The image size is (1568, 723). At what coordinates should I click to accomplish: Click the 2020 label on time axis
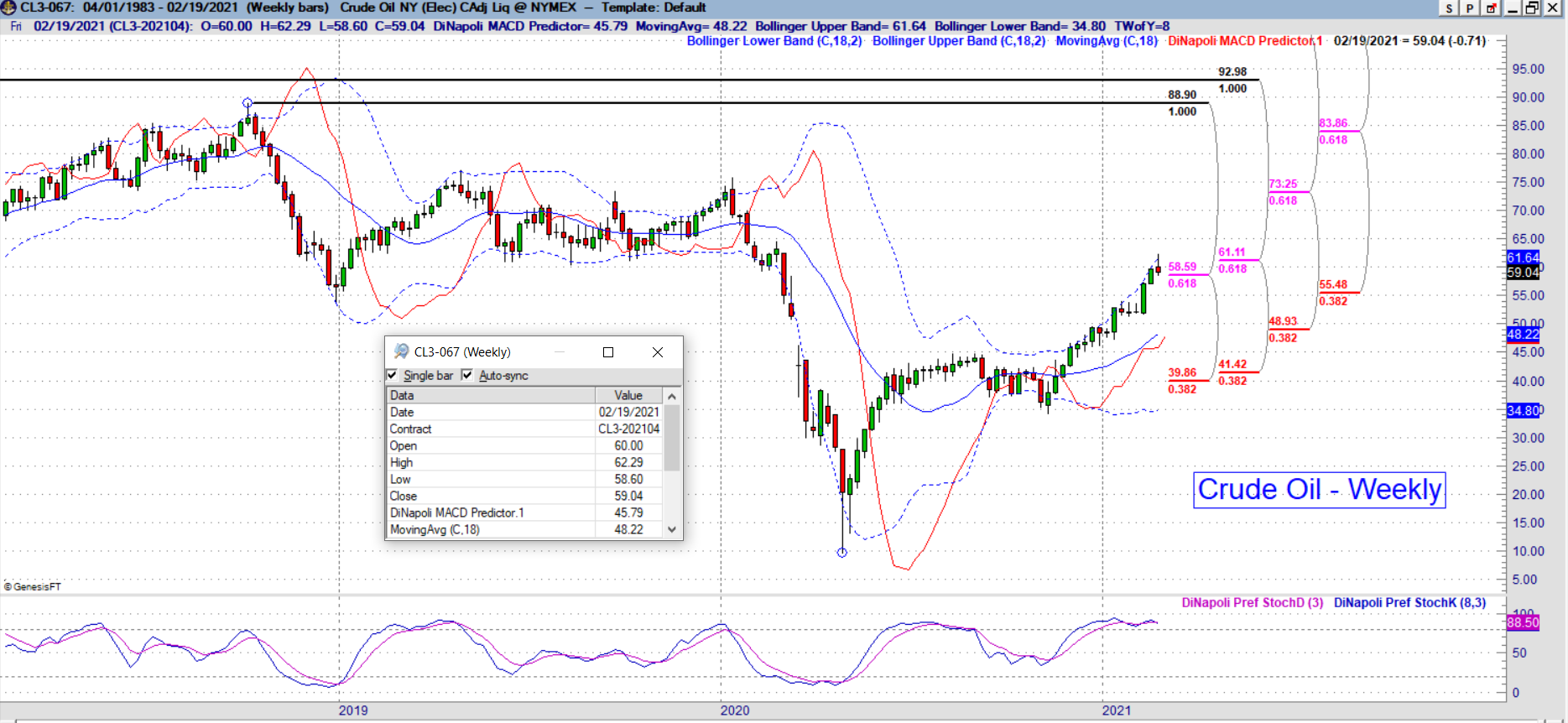pyautogui.click(x=735, y=710)
